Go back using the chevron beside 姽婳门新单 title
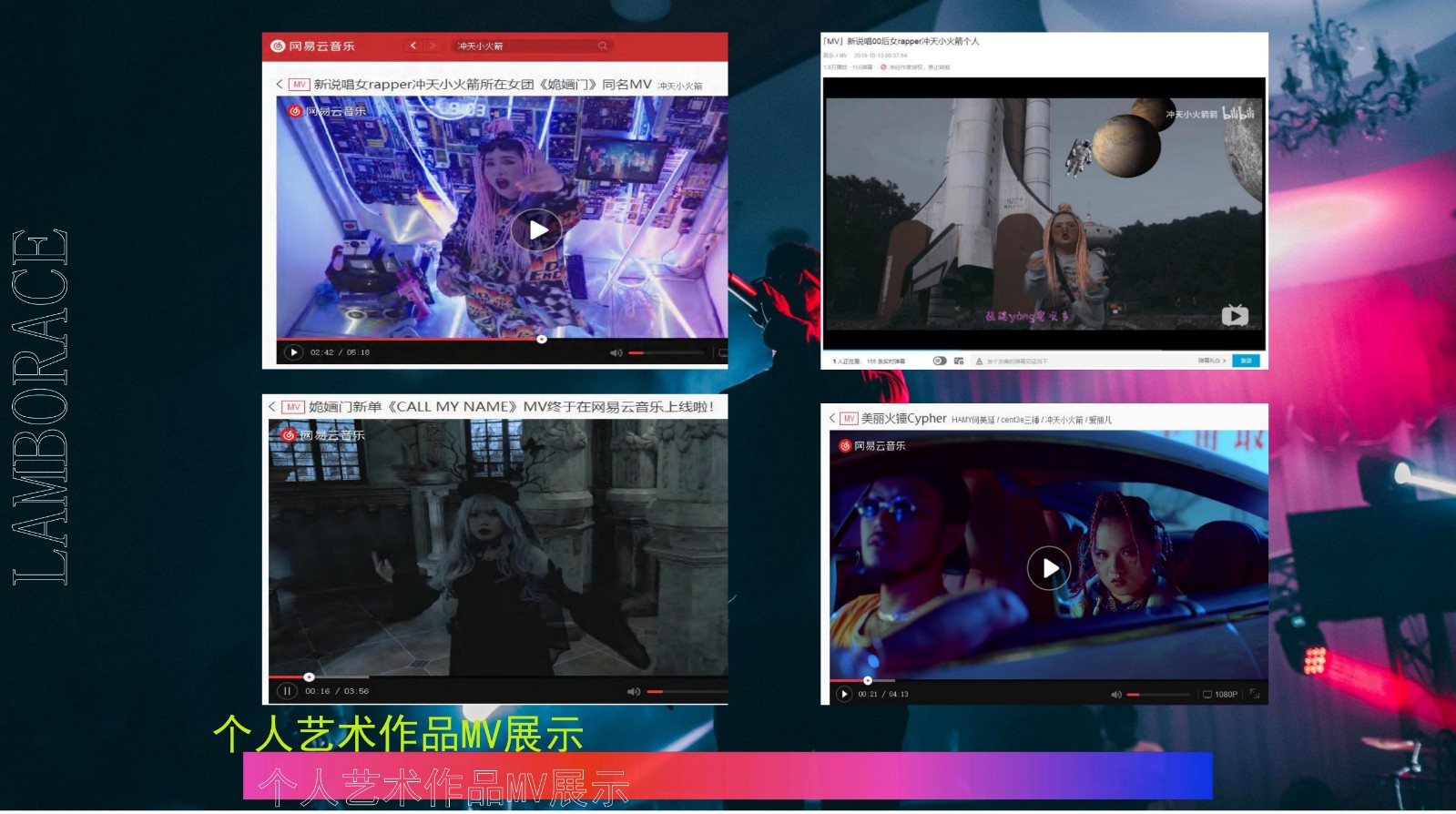This screenshot has width=1456, height=814. tap(272, 407)
